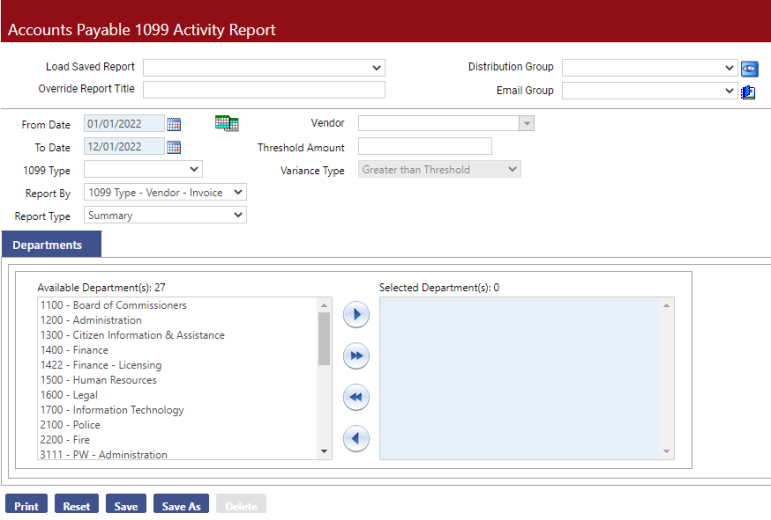771x520 pixels.
Task: Switch to the Departments tab
Action: point(48,245)
